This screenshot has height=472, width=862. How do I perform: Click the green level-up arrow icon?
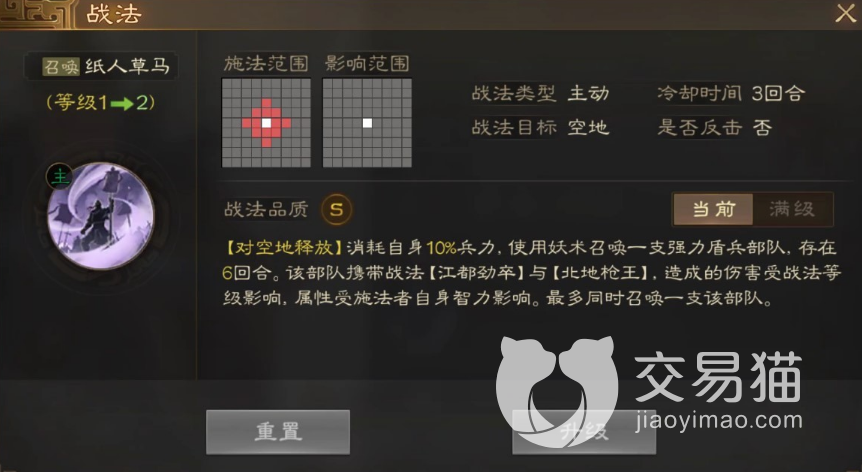(122, 103)
